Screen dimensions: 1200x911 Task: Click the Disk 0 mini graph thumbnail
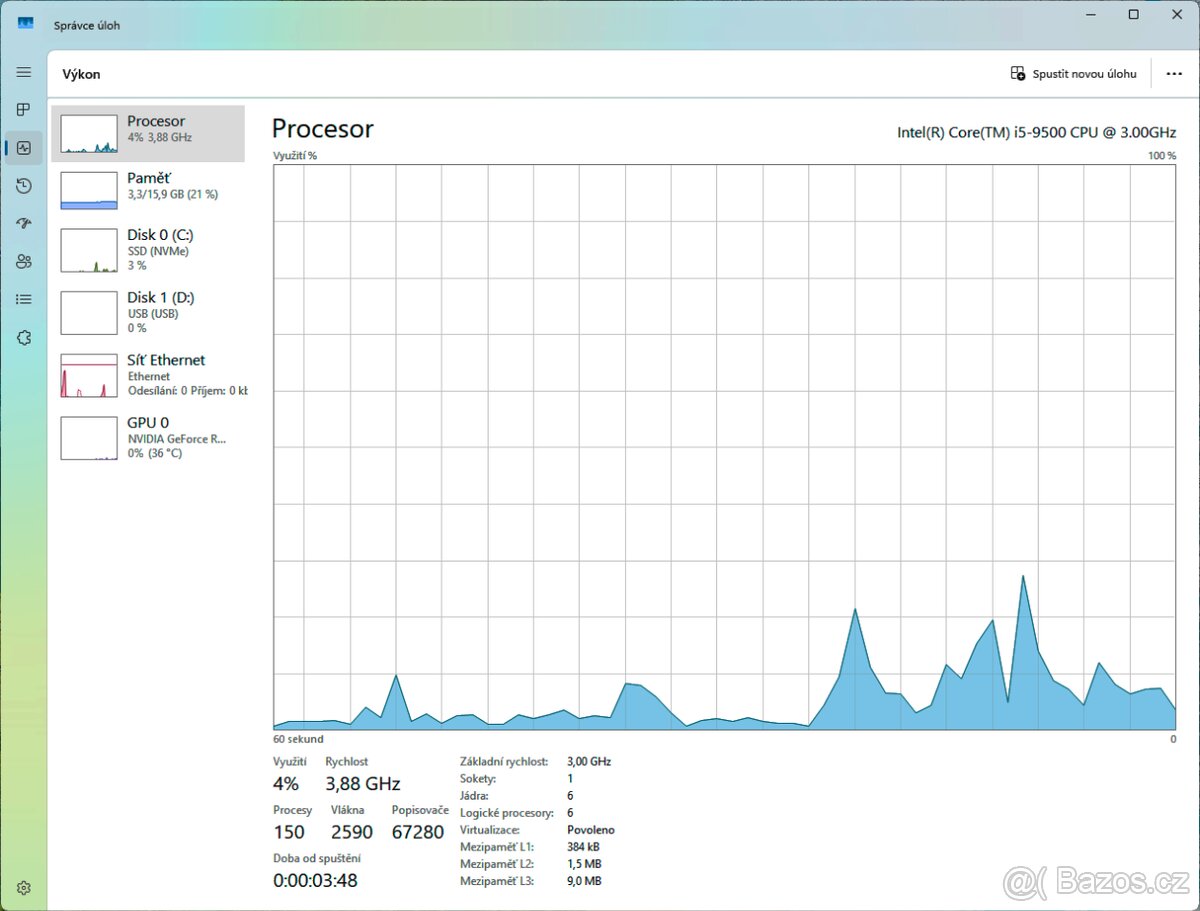point(89,250)
